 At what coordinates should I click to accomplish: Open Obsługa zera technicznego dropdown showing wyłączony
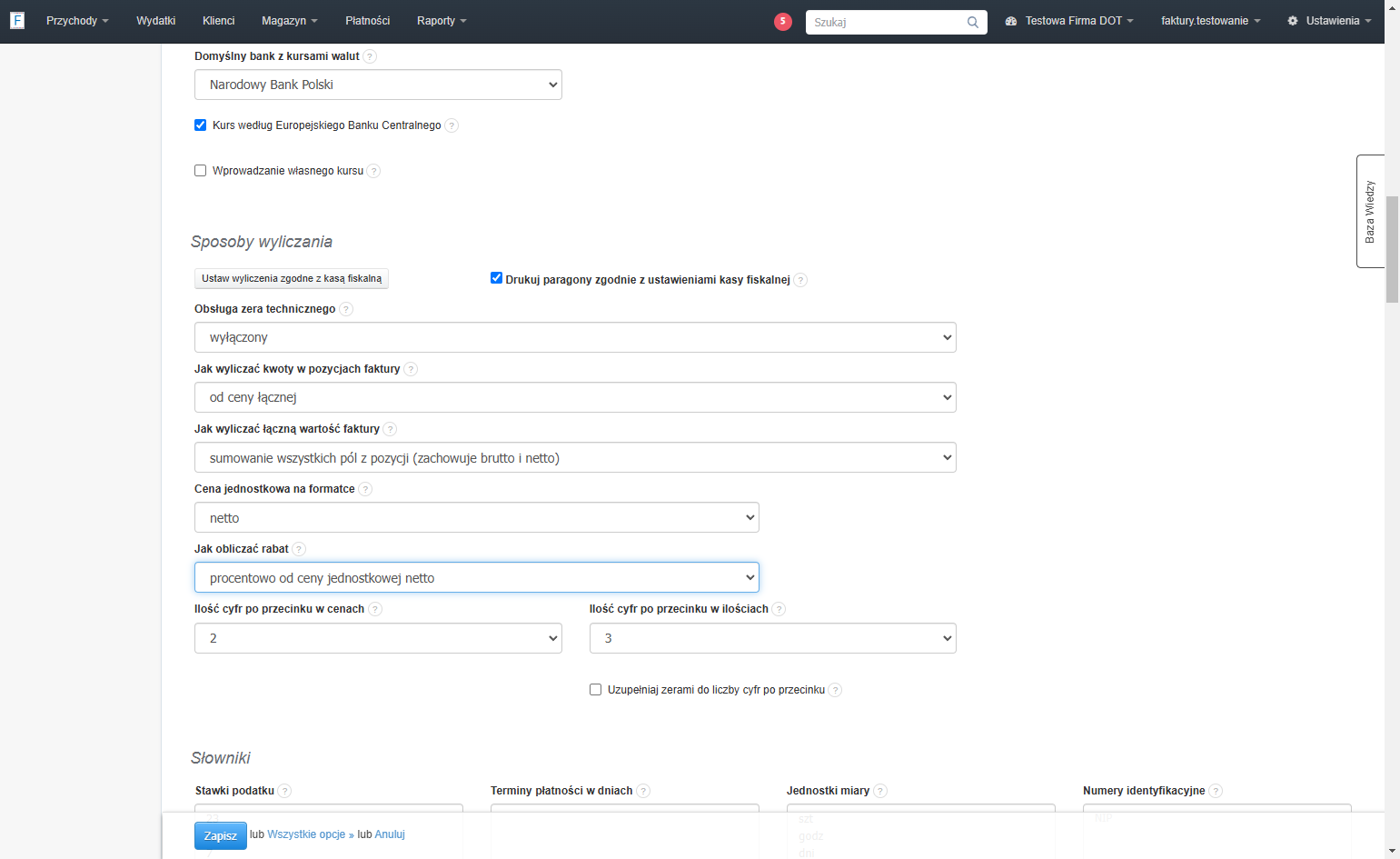[575, 337]
